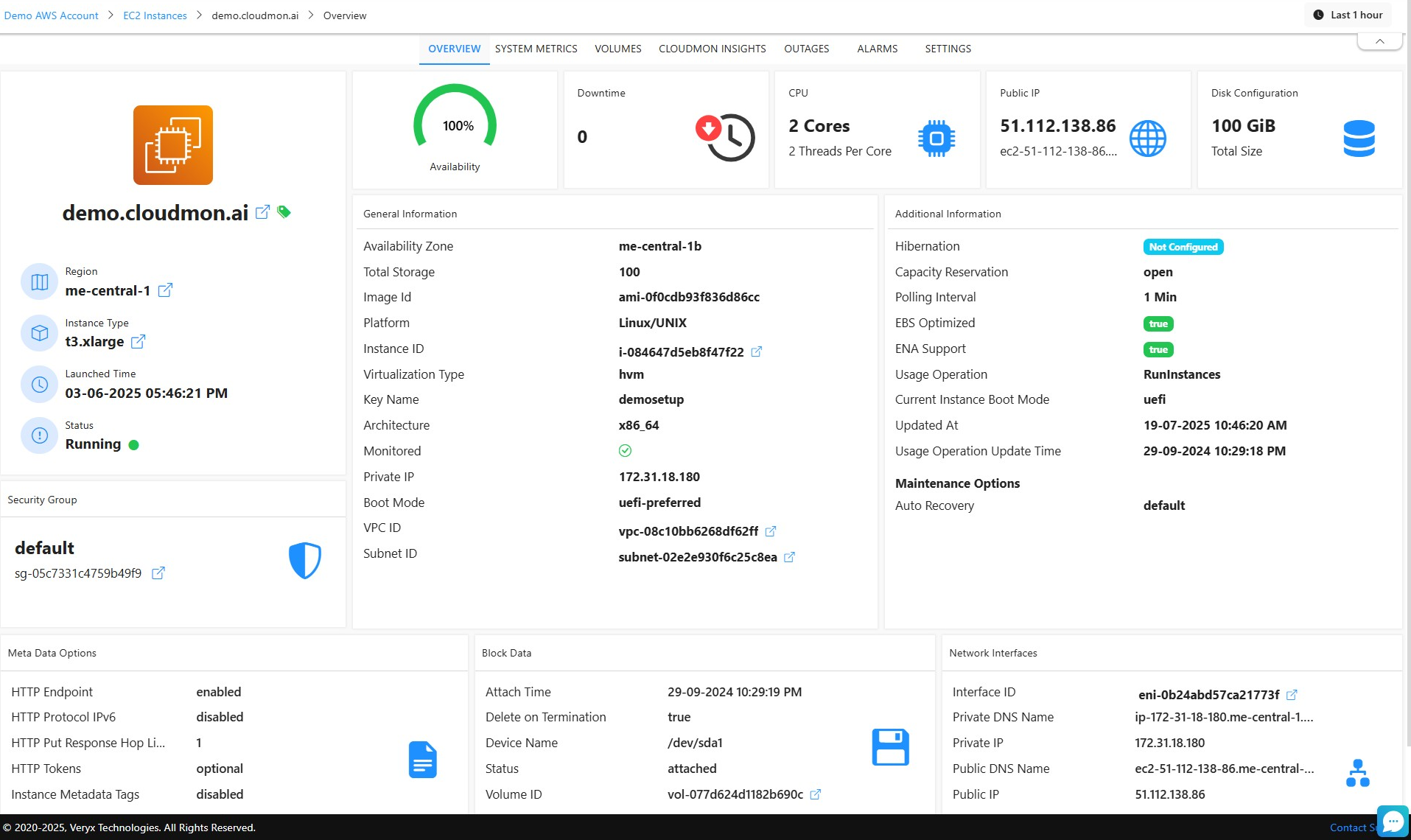Click the green tag icon beside hostname

tap(284, 212)
